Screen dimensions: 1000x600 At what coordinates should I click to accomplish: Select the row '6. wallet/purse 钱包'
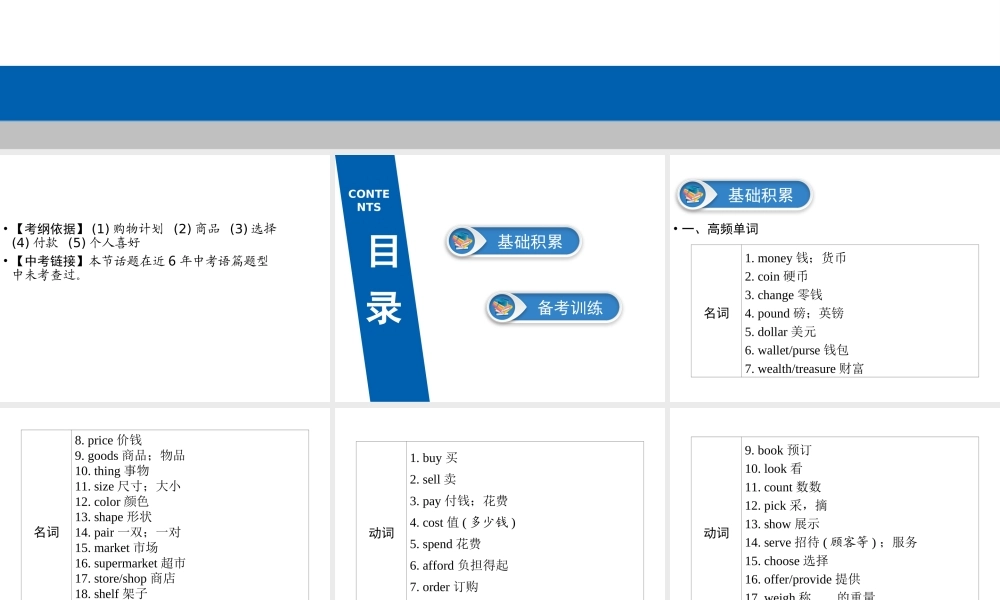click(x=797, y=350)
